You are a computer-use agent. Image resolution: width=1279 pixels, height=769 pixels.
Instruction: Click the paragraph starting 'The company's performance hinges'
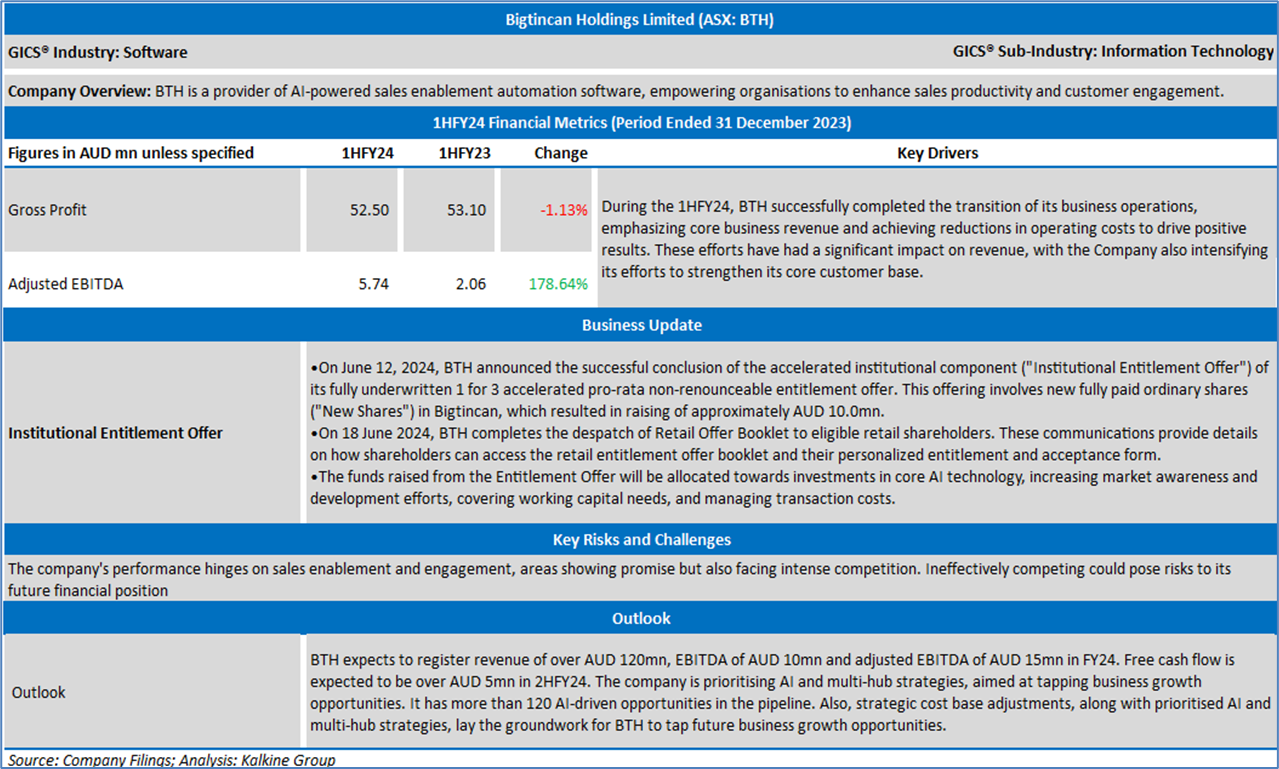(x=620, y=579)
